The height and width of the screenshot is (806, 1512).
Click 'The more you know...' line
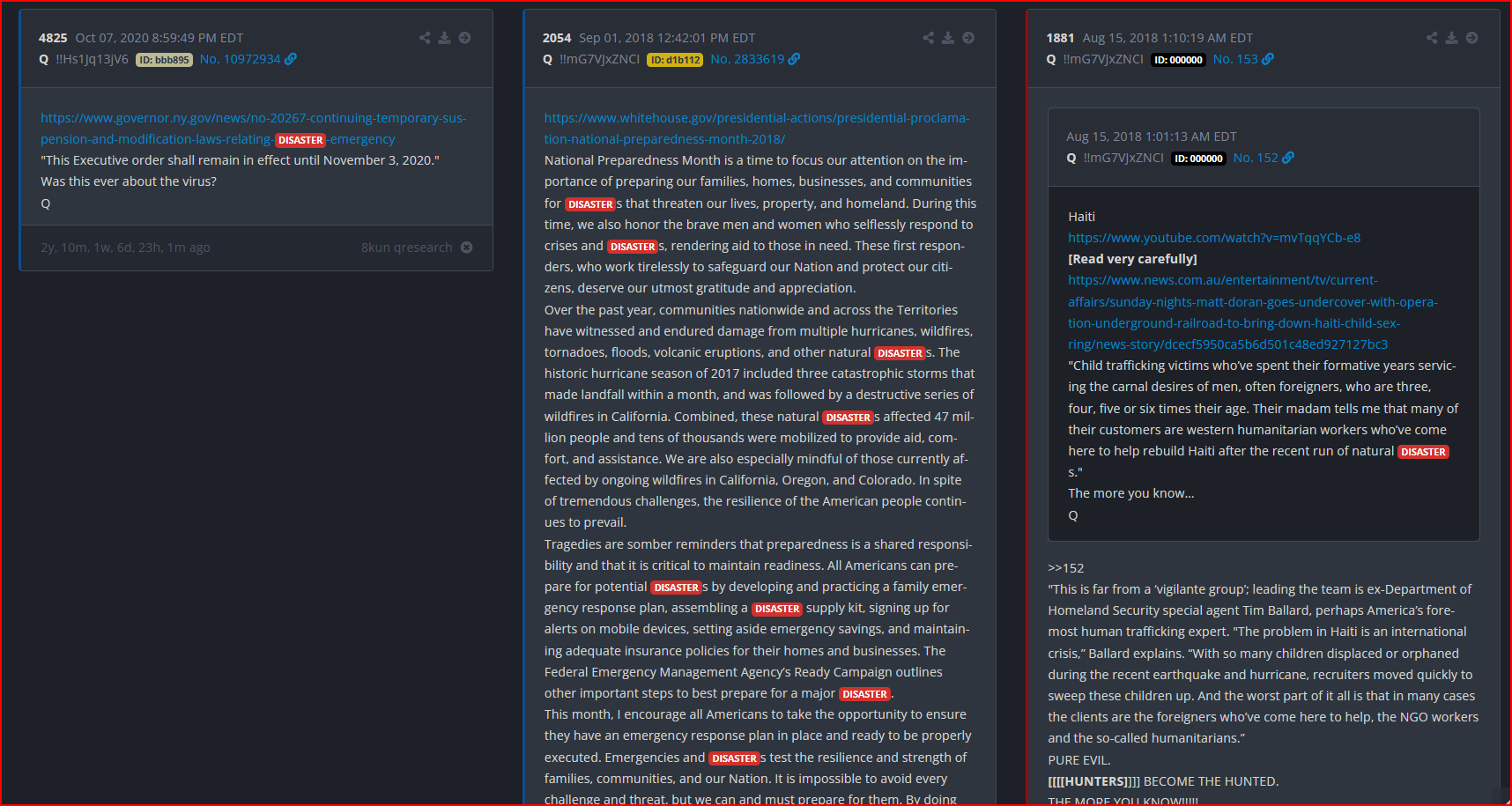[x=1131, y=493]
